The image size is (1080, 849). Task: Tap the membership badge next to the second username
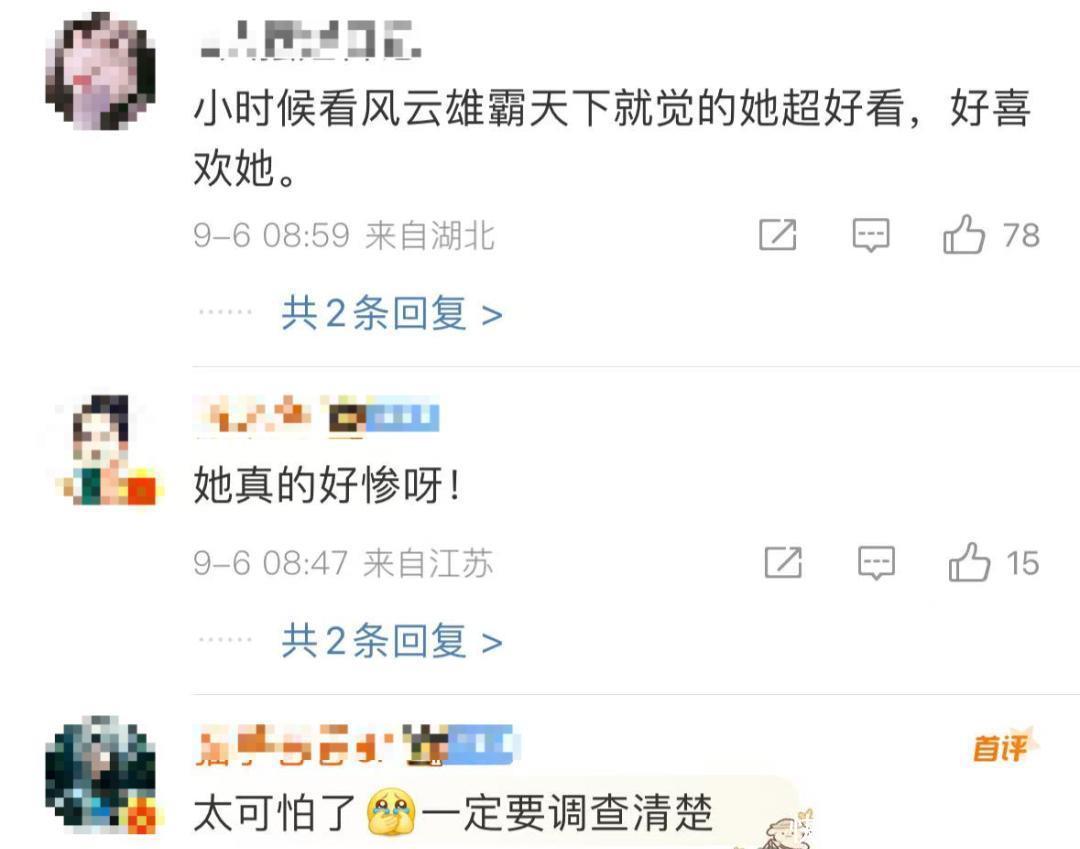point(383,416)
